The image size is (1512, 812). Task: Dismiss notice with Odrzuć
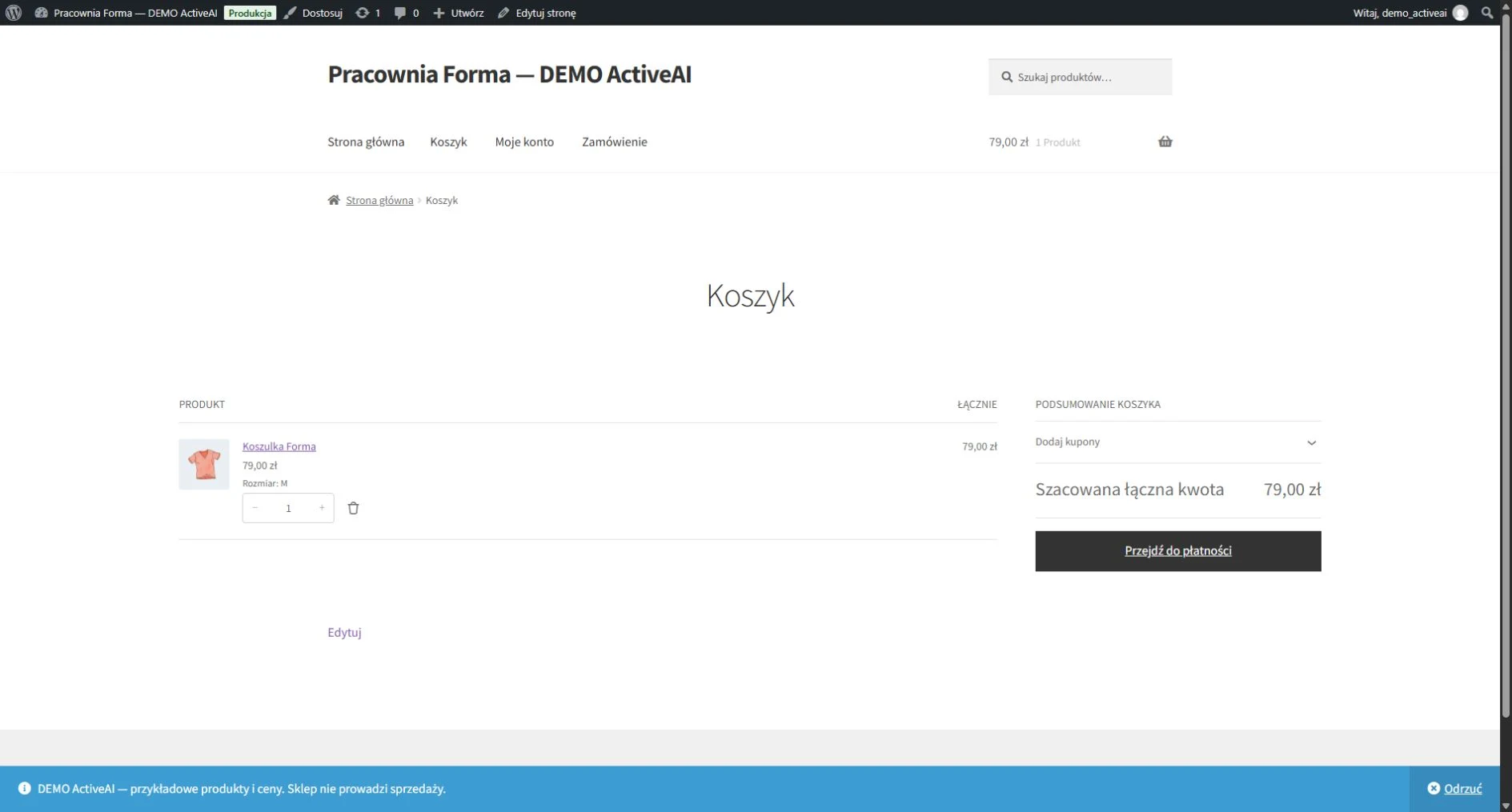(x=1454, y=789)
